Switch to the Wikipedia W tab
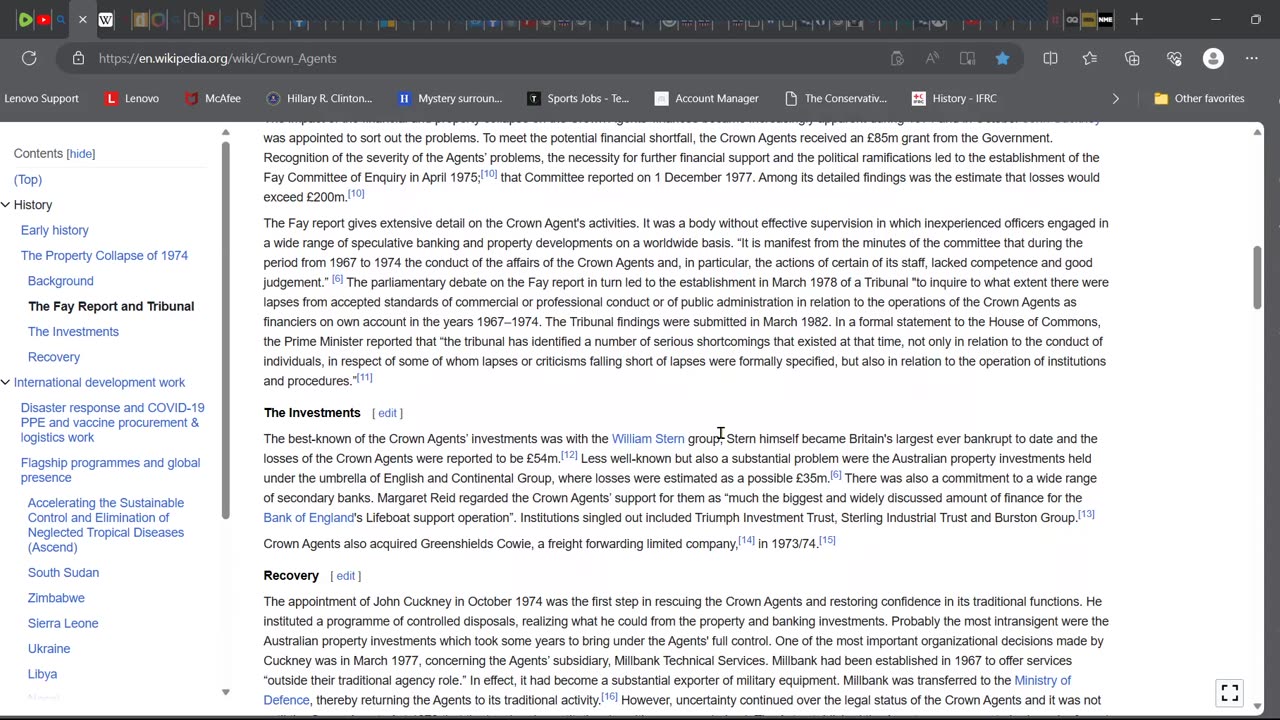This screenshot has height=720, width=1280. pyautogui.click(x=105, y=19)
